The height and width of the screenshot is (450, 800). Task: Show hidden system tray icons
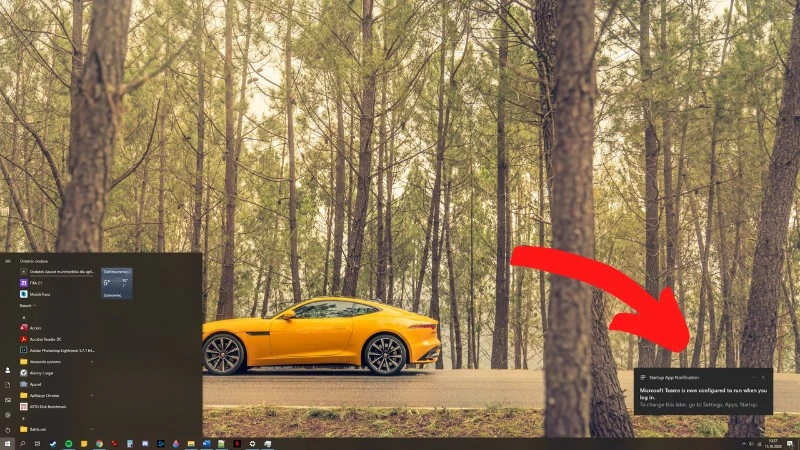pos(744,444)
